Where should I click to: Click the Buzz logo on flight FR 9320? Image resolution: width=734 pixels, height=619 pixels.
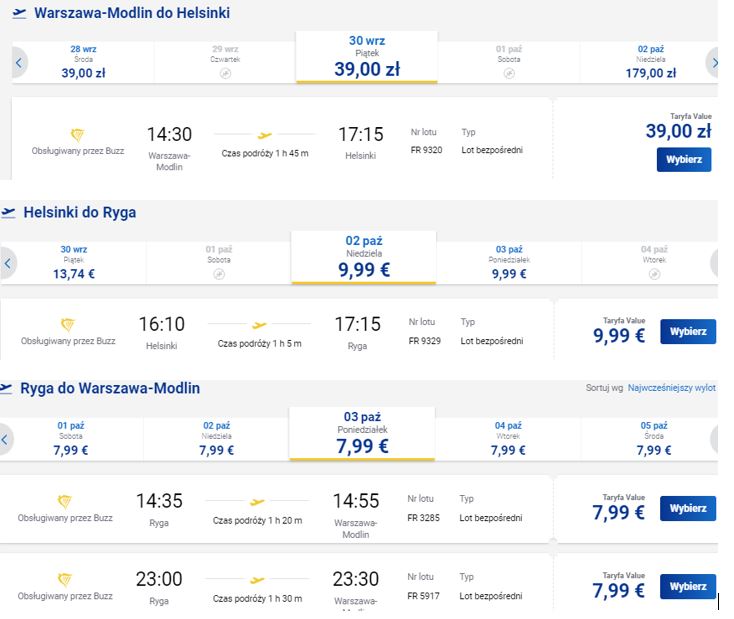pyautogui.click(x=77, y=135)
